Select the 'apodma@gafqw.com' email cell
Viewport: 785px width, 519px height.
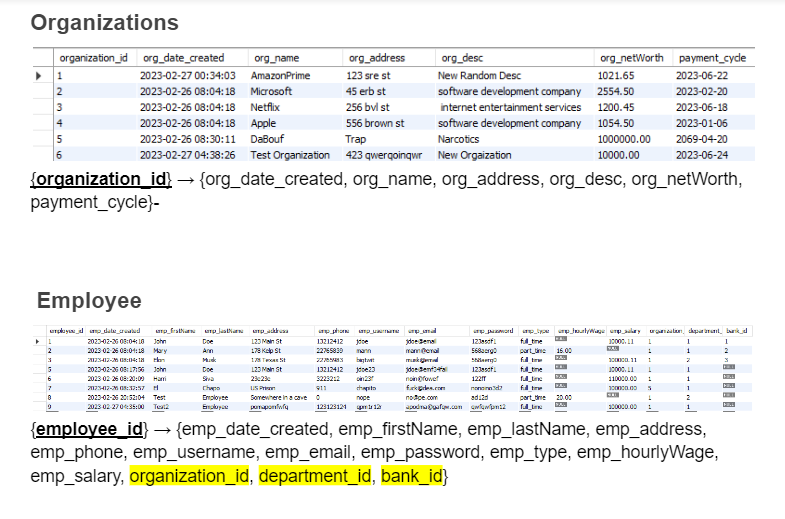pos(434,407)
